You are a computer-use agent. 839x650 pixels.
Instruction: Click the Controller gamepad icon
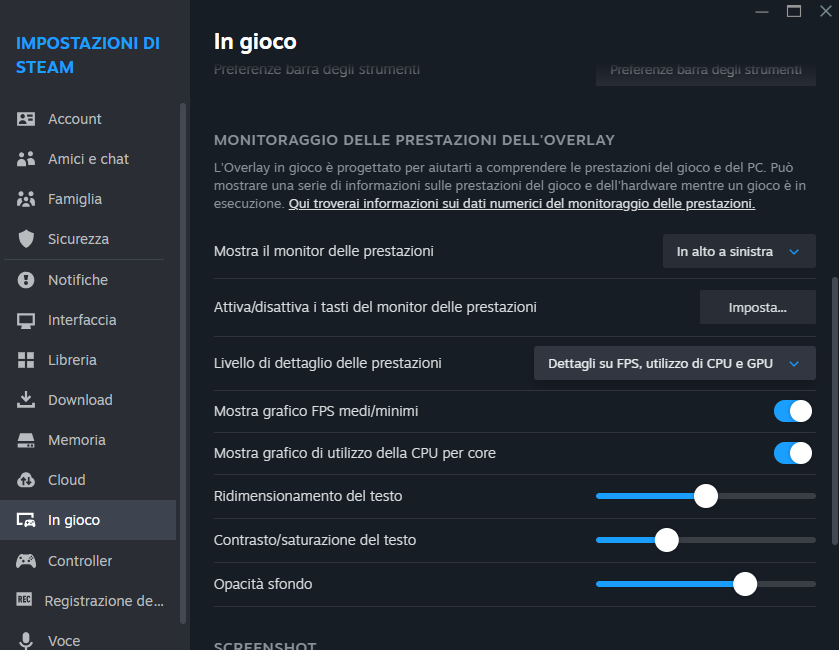(x=26, y=561)
